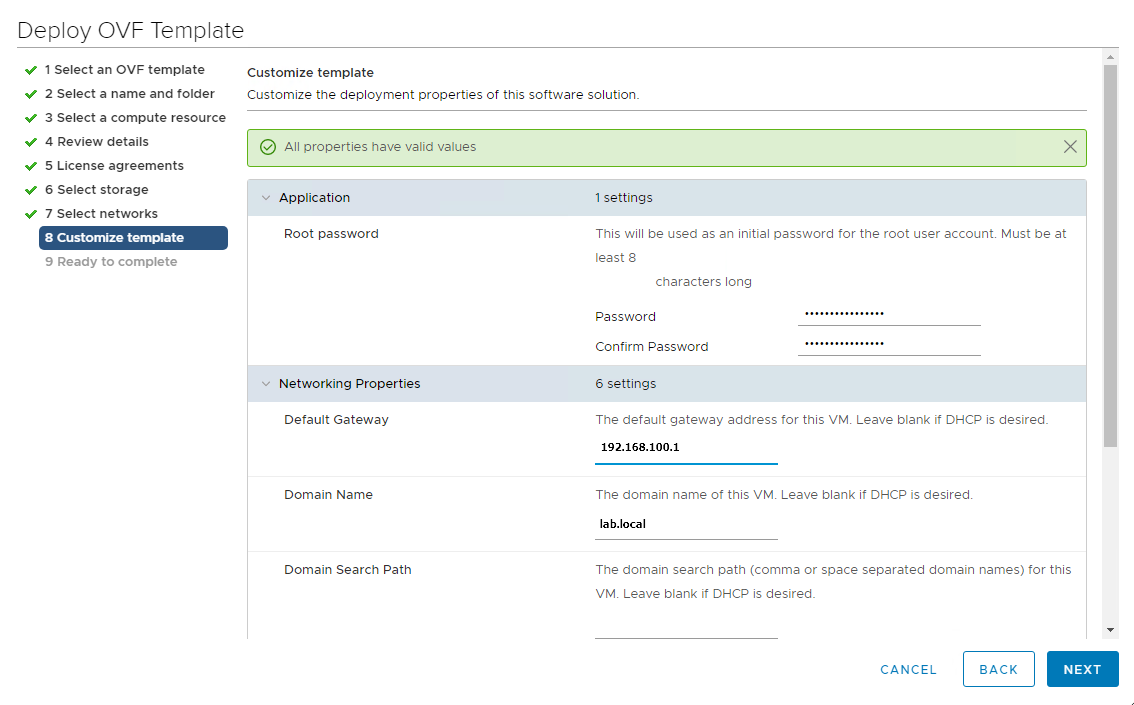Screen dimensions: 1134x705
Task: Click checkmark beside Select storage step
Action: pyautogui.click(x=31, y=190)
